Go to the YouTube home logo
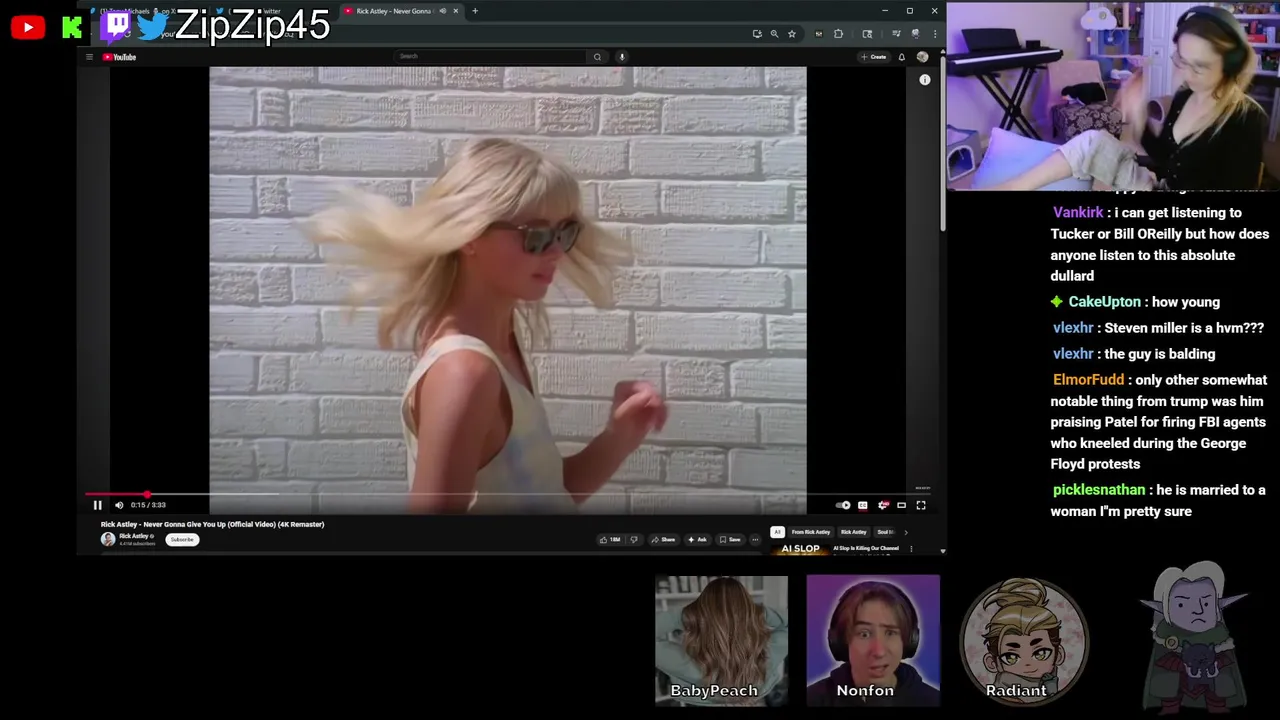The height and width of the screenshot is (720, 1280). click(119, 57)
